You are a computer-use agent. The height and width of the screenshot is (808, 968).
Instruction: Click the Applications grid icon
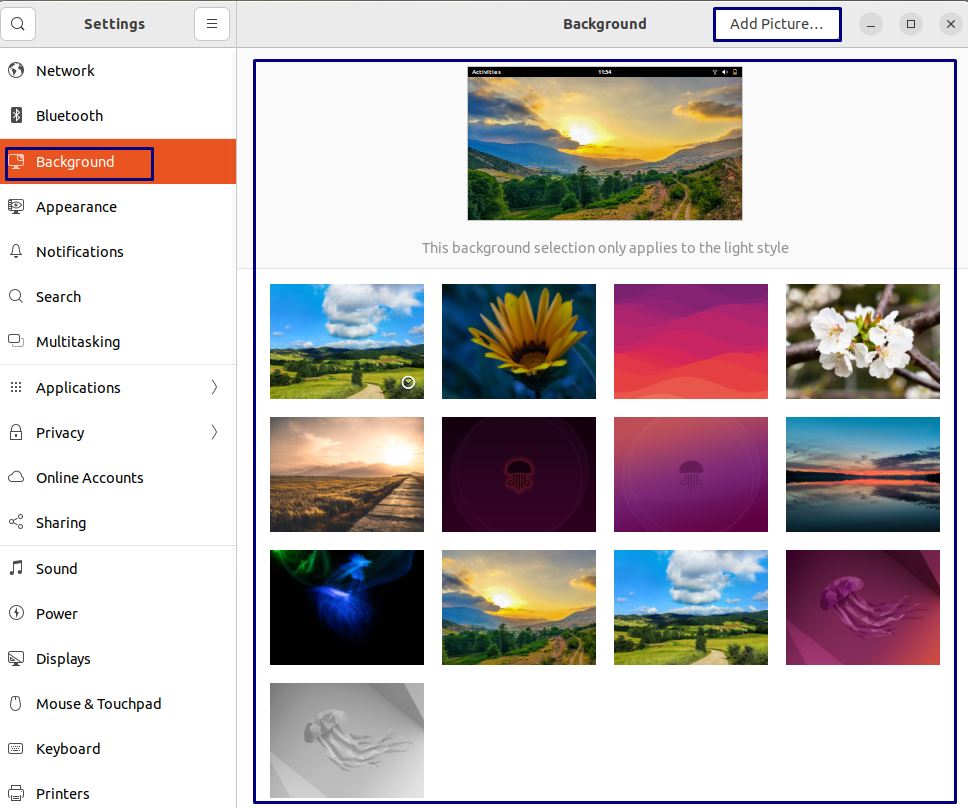click(16, 387)
